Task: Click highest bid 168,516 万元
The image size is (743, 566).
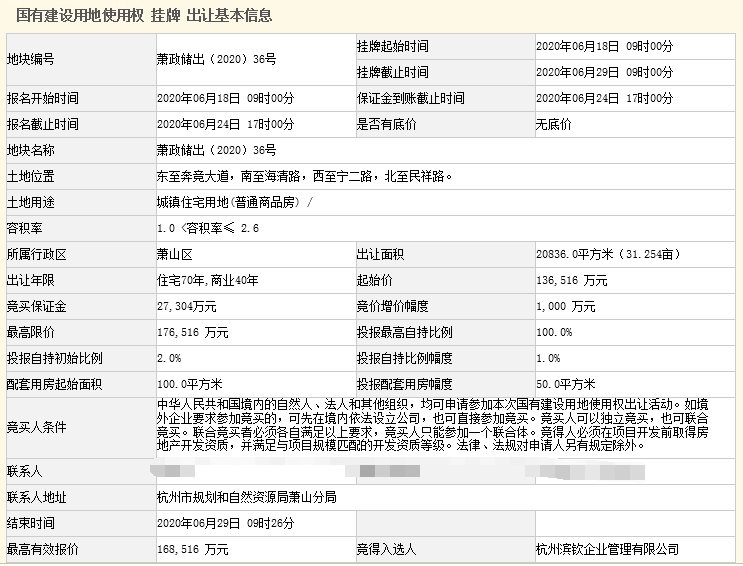Action: point(193,550)
